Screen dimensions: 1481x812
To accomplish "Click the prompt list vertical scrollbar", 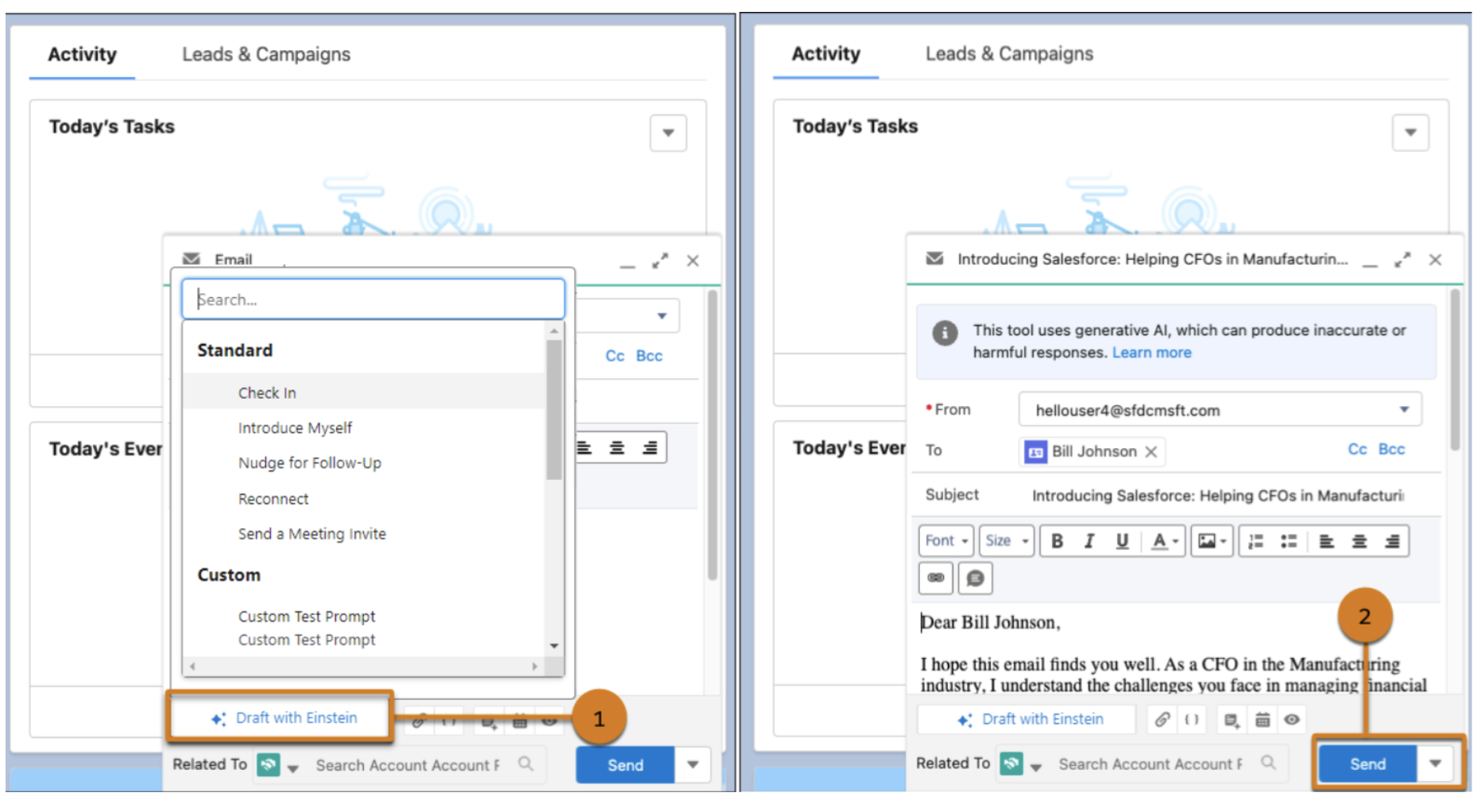I will coord(554,410).
